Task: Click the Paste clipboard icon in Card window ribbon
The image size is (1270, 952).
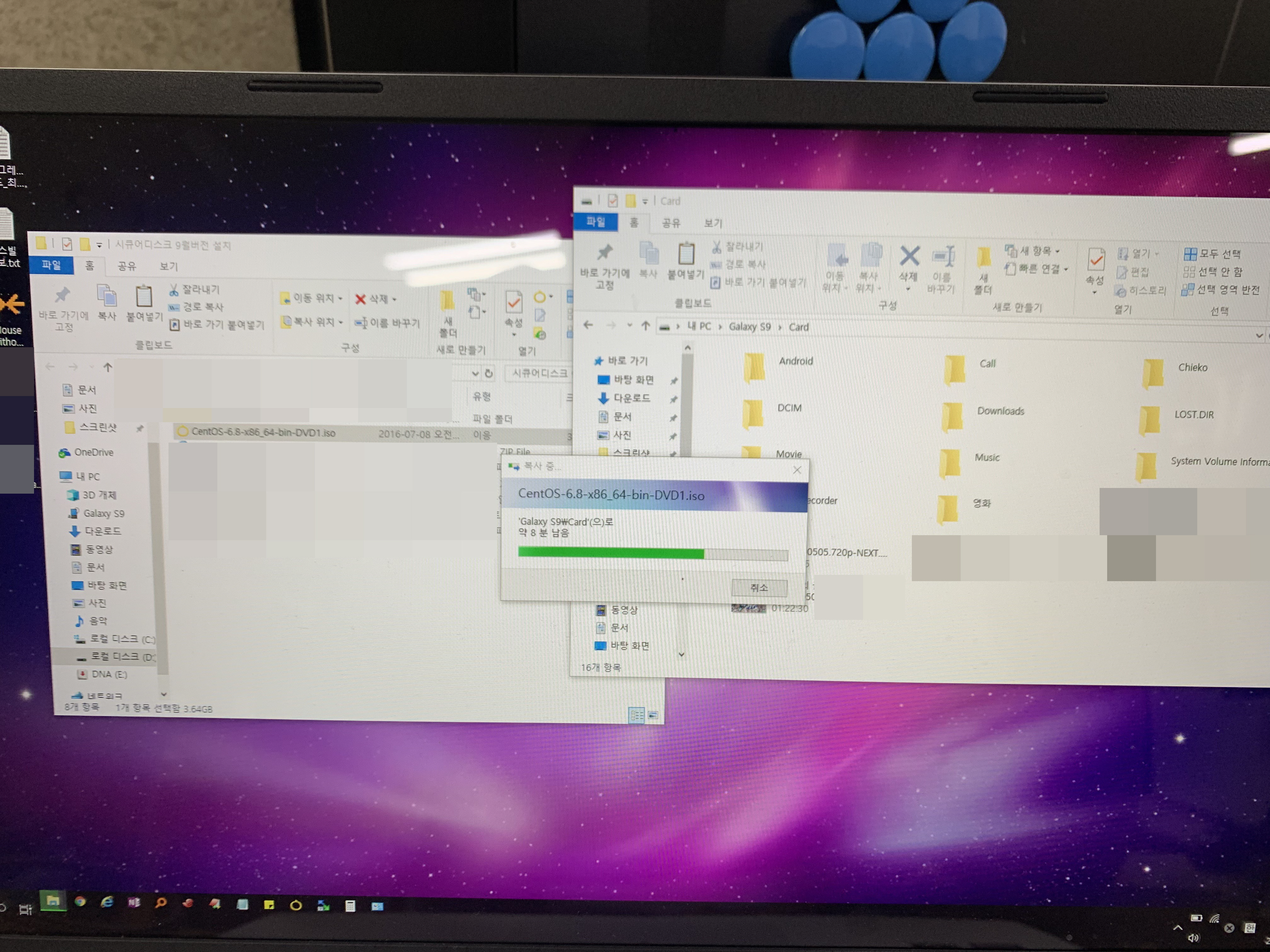Action: coord(686,254)
